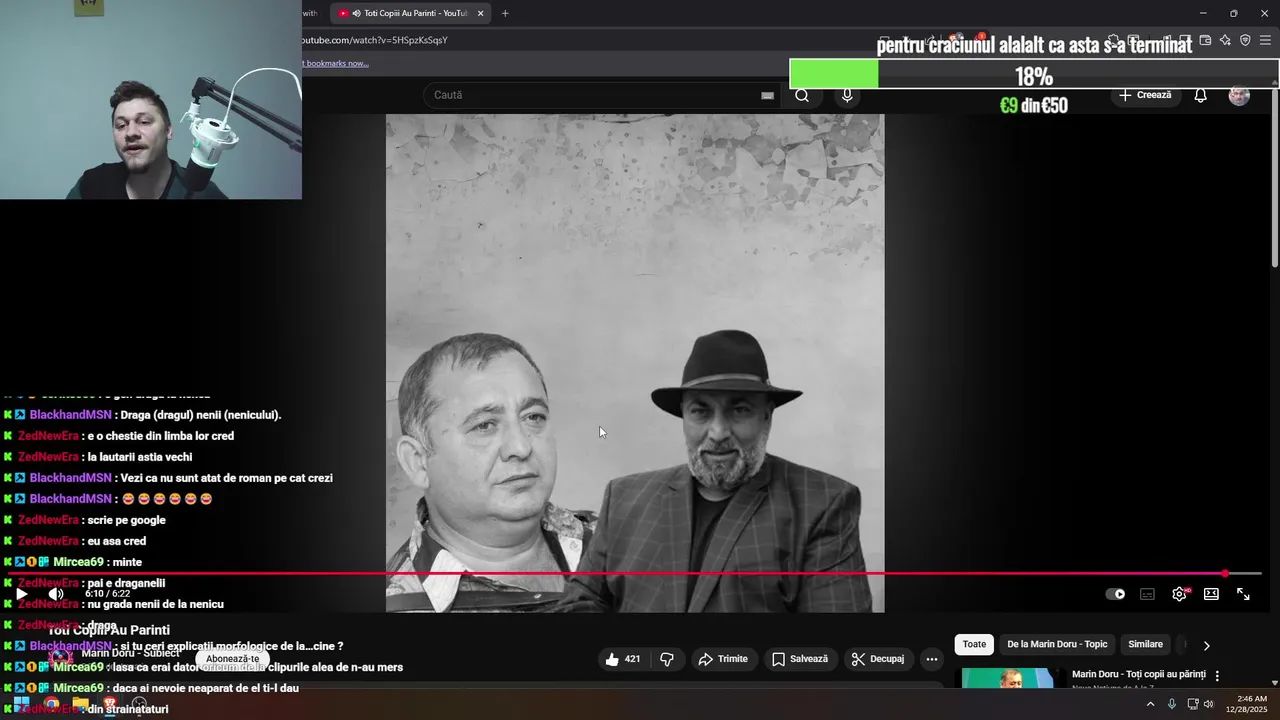Click the Marin Doru channel avatar
The width and height of the screenshot is (1280, 720).
62,659
